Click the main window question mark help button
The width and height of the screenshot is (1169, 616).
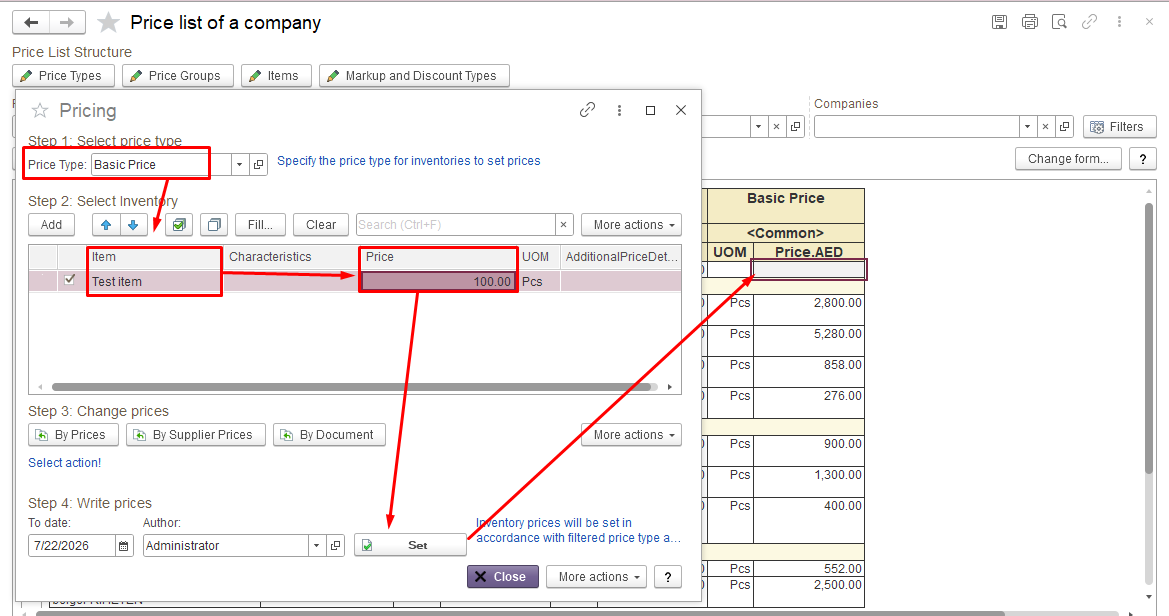click(x=1143, y=159)
